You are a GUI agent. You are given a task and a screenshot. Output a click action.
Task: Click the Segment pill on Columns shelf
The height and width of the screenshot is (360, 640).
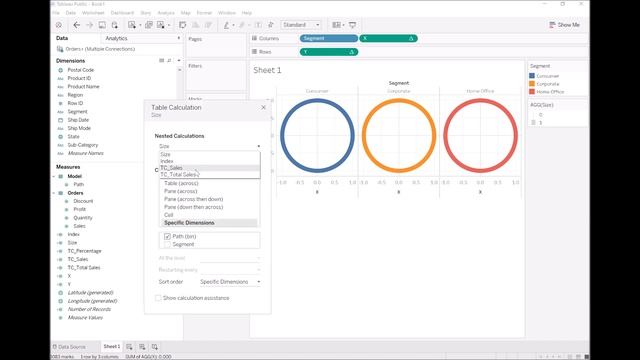[x=329, y=38]
